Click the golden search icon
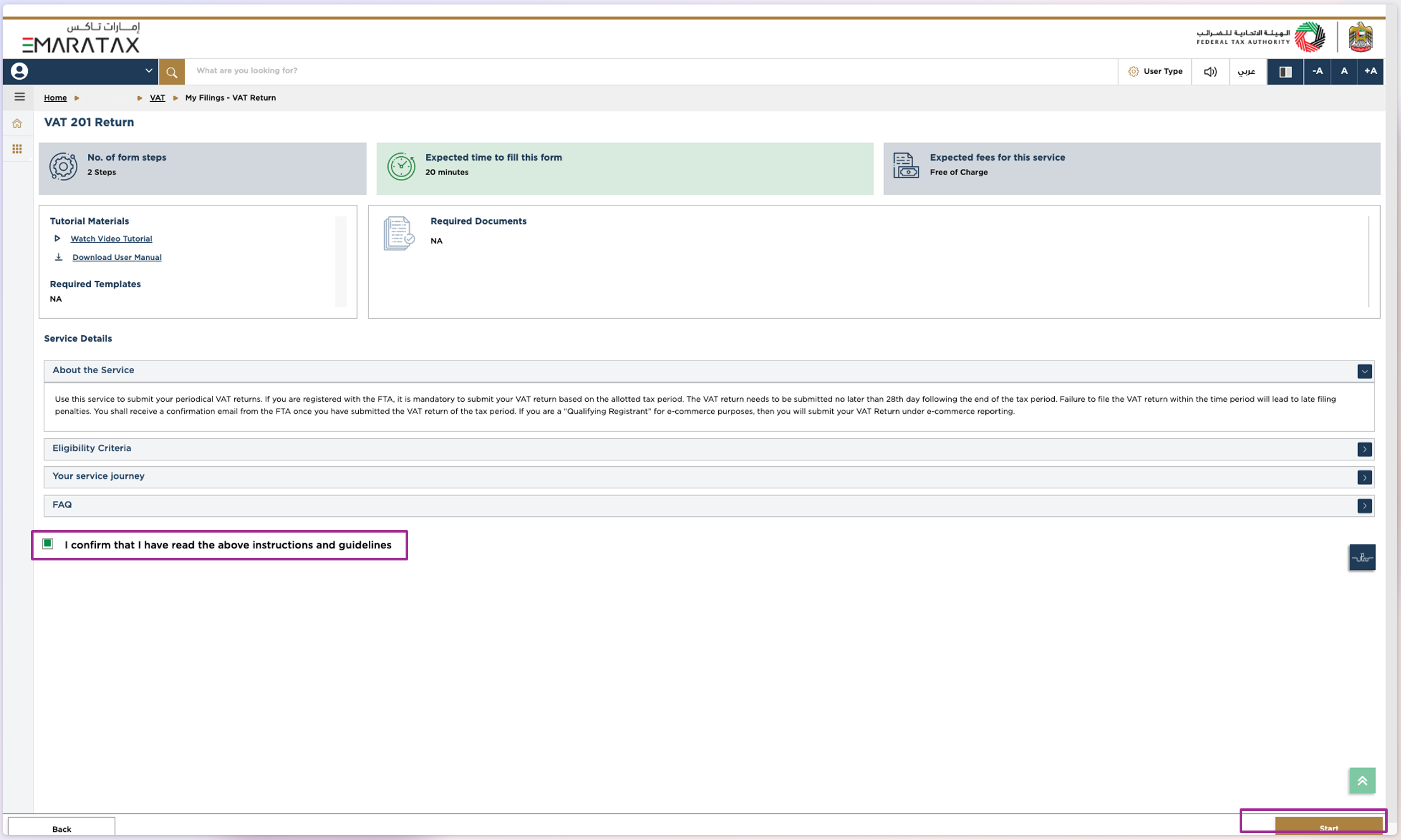The height and width of the screenshot is (840, 1401). coord(171,71)
